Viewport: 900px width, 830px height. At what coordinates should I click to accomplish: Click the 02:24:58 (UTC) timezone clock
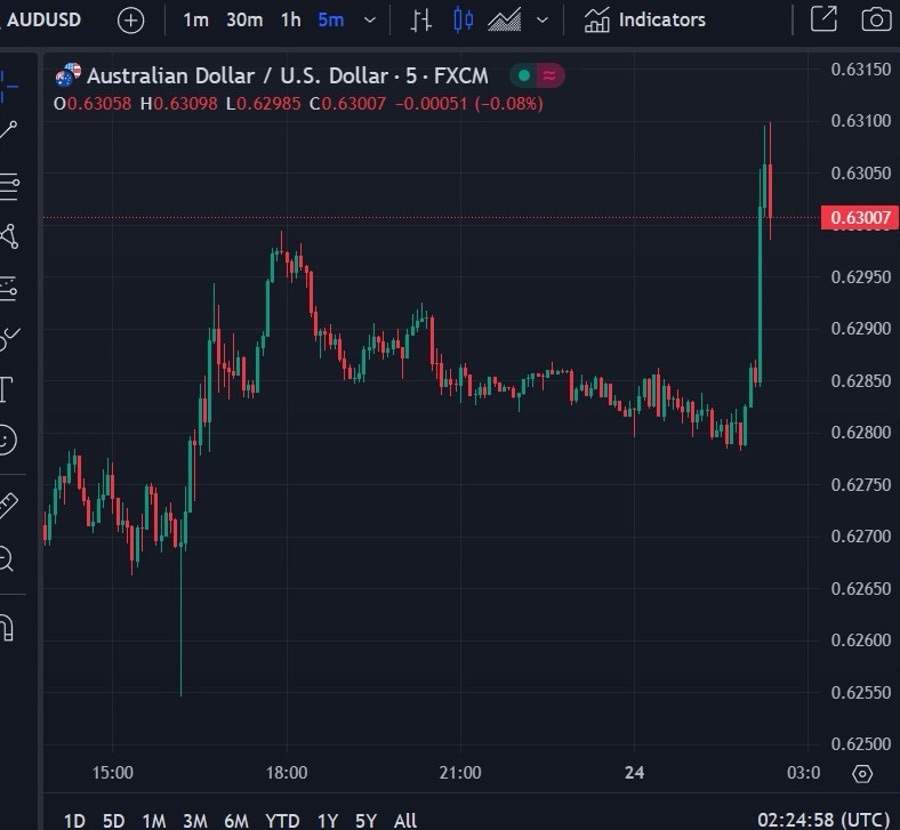coord(822,820)
